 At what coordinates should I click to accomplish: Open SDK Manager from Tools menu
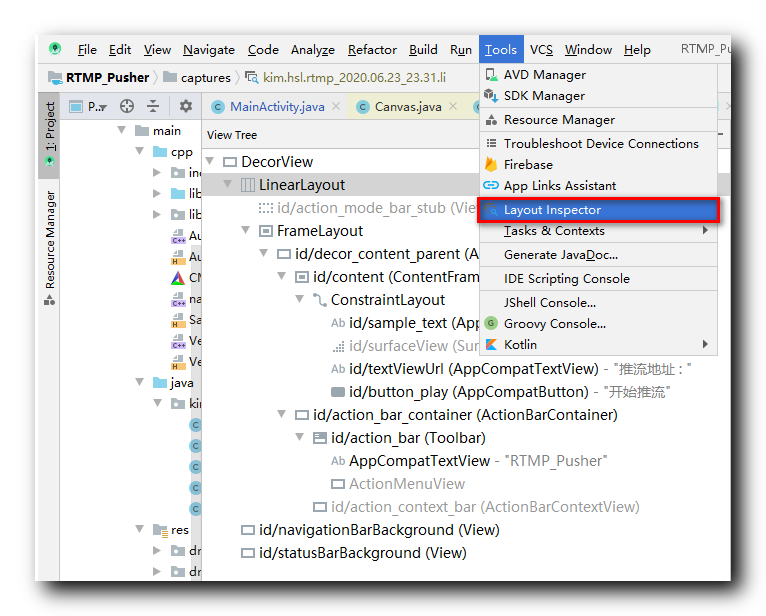coord(598,96)
